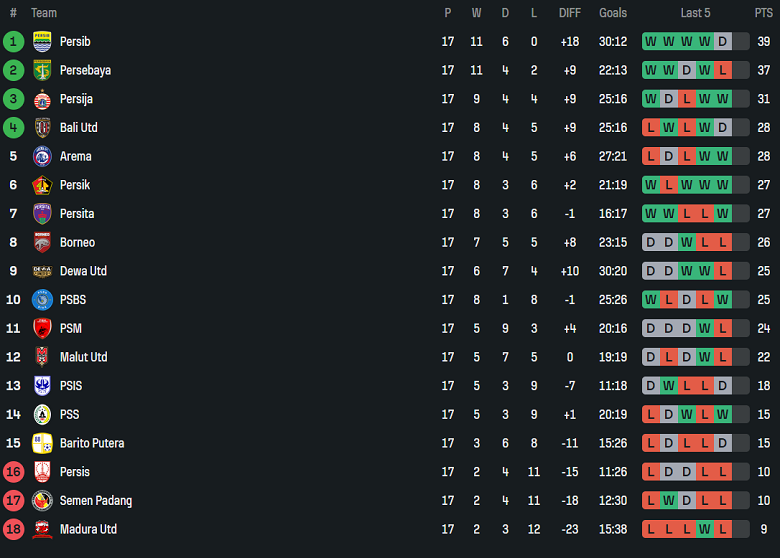The image size is (780, 558).
Task: Click the Semen Padang club logo
Action: click(x=42, y=500)
